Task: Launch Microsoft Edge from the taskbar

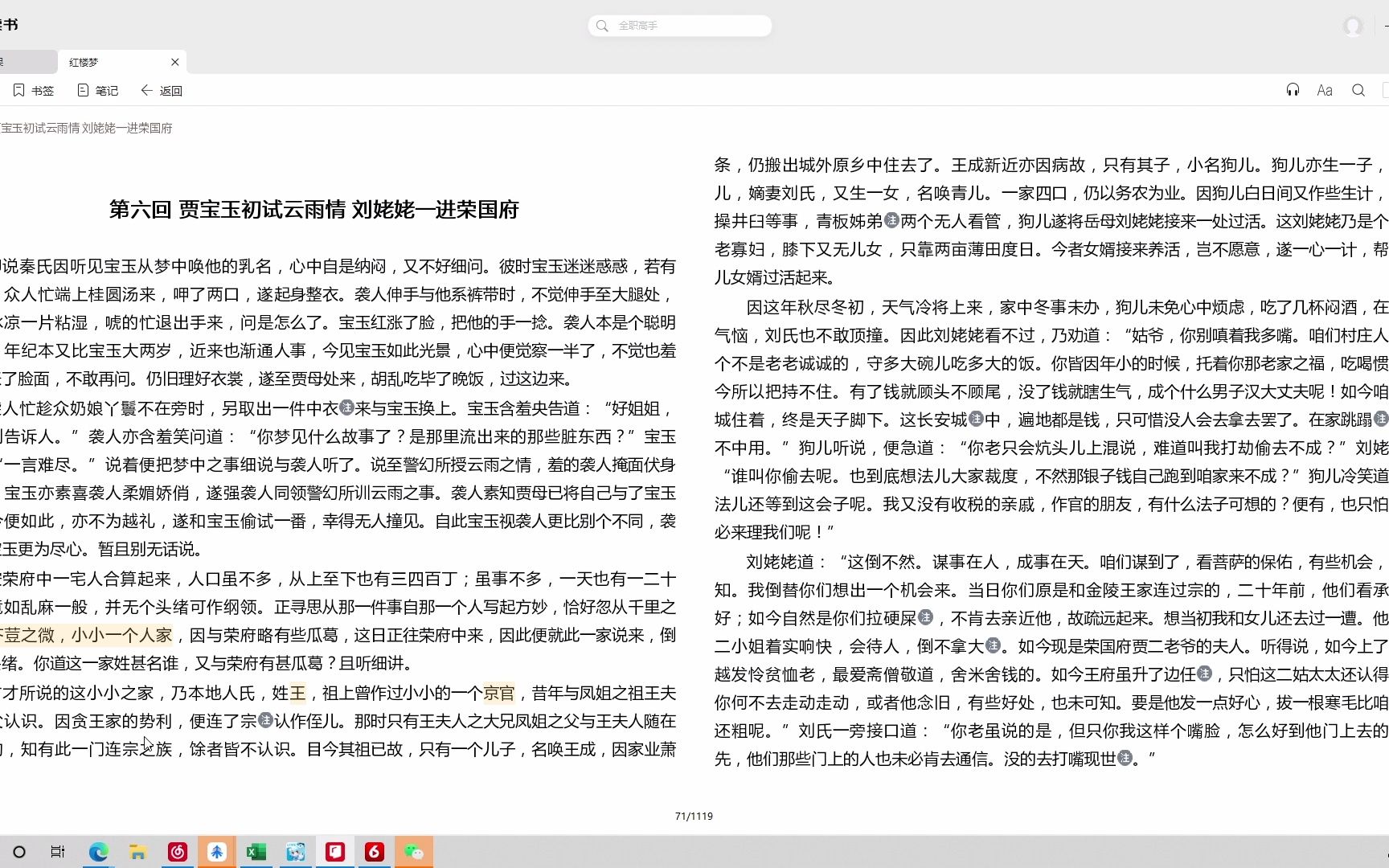Action: tap(98, 852)
